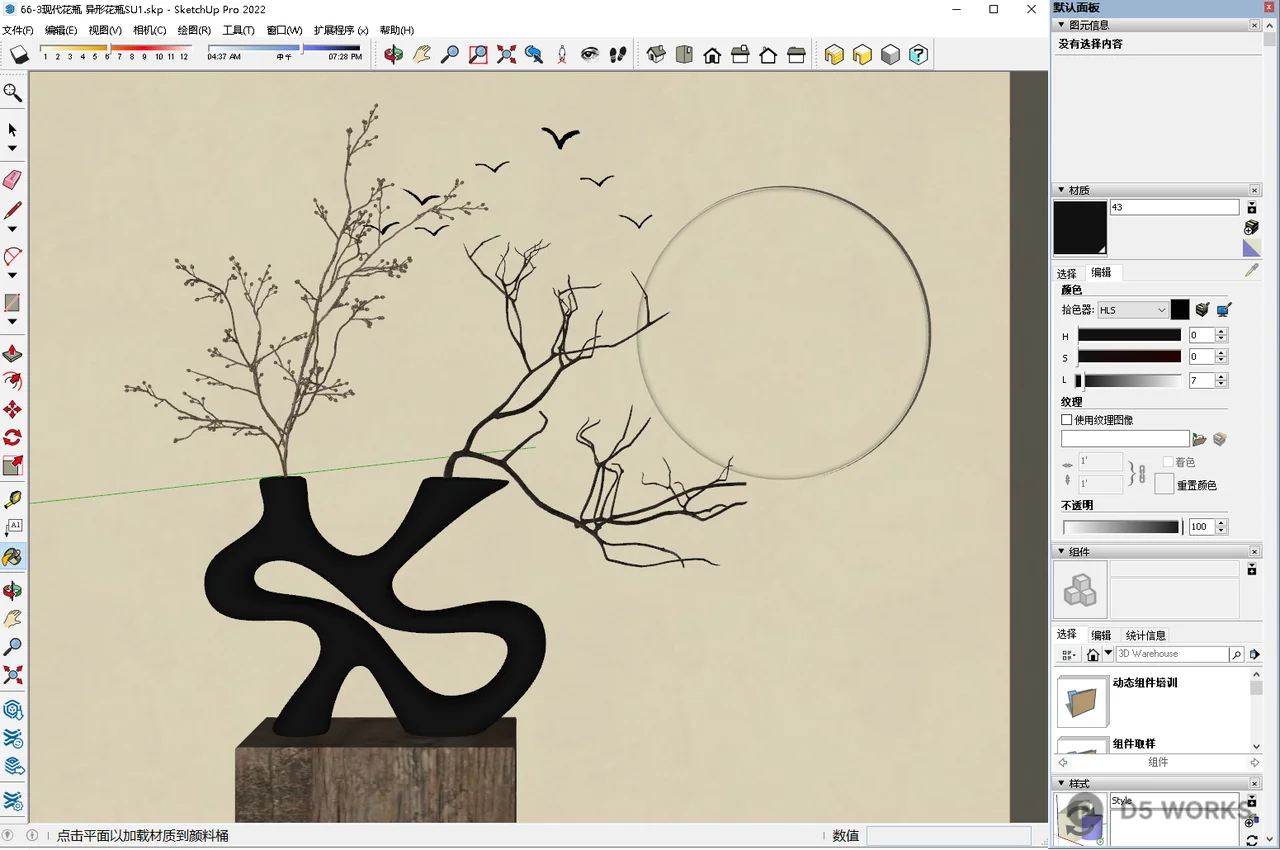
Task: Select the Tape Measure tool
Action: [x=13, y=498]
